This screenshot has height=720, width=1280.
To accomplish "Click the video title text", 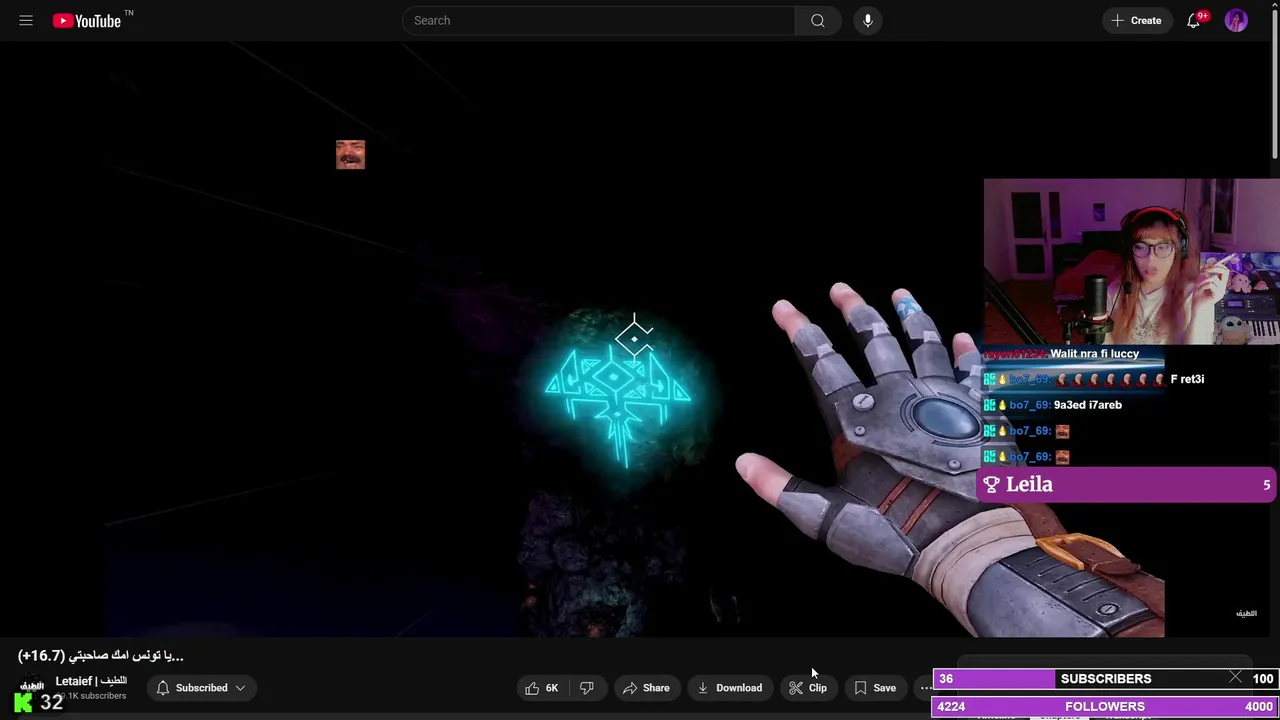I will [x=100, y=655].
